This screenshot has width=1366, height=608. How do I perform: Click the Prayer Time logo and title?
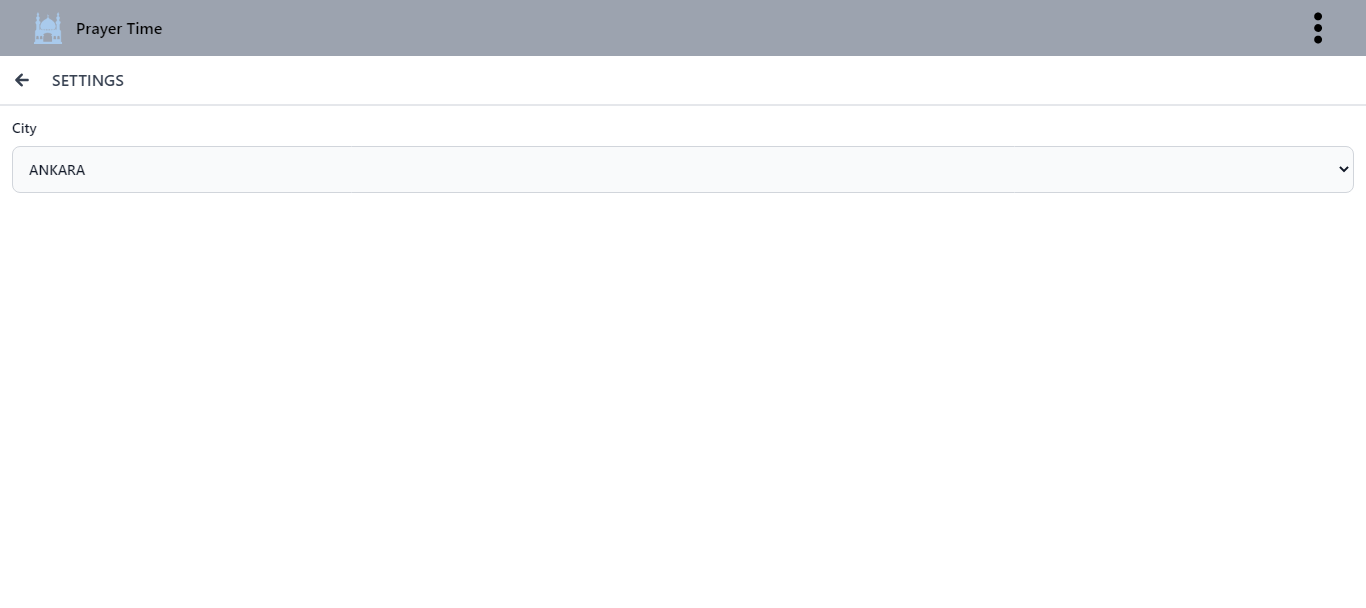click(98, 28)
